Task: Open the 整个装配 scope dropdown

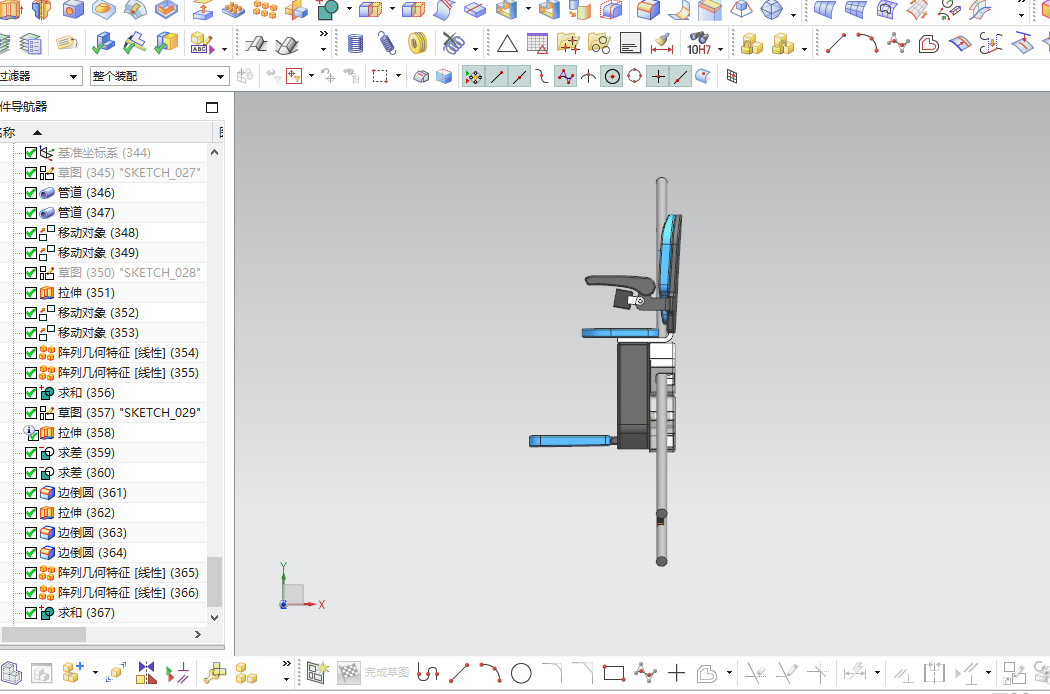Action: 159,76
